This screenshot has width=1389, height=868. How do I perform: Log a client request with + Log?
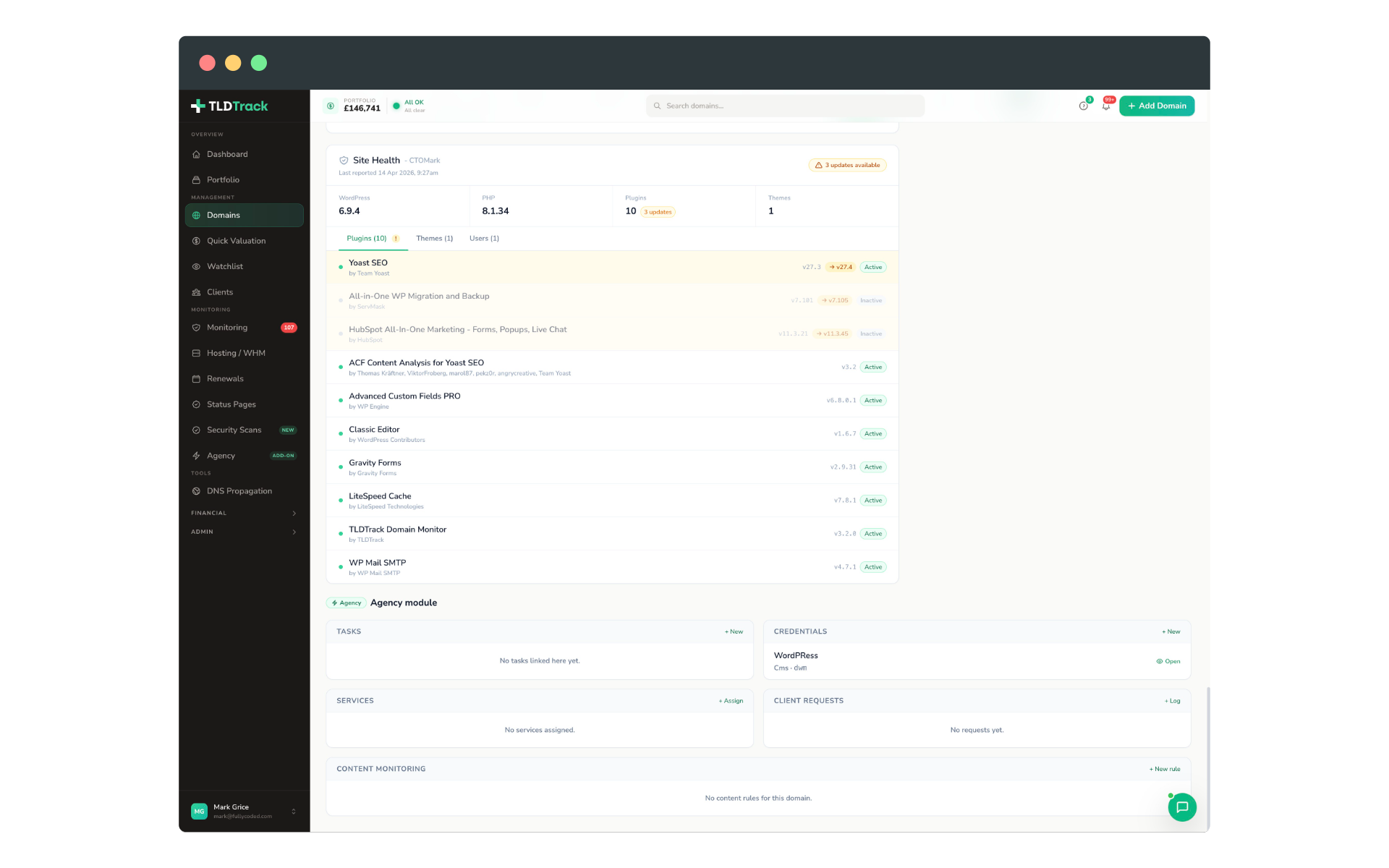pyautogui.click(x=1173, y=701)
